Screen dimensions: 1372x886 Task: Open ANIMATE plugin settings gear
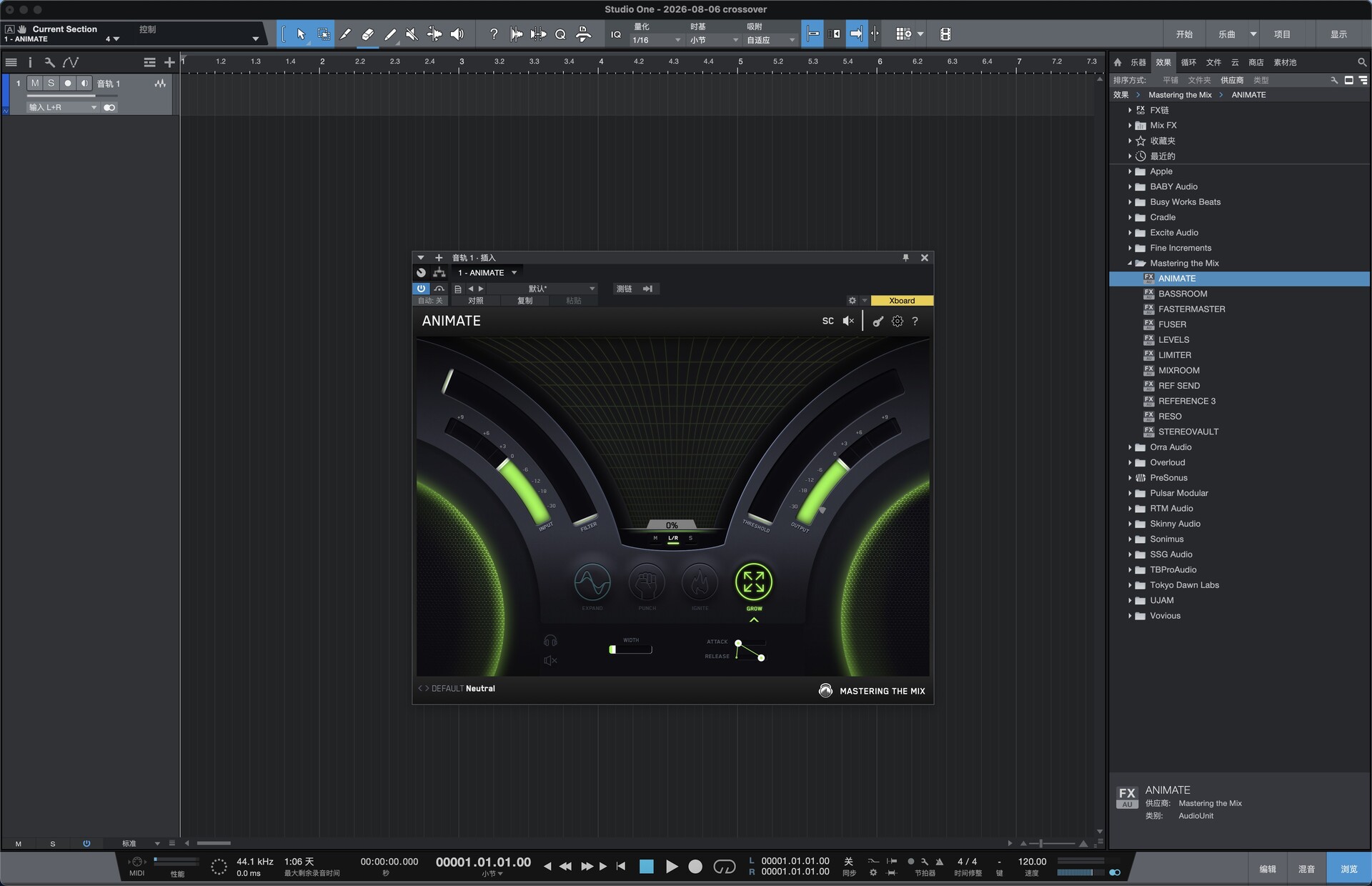[x=898, y=322]
